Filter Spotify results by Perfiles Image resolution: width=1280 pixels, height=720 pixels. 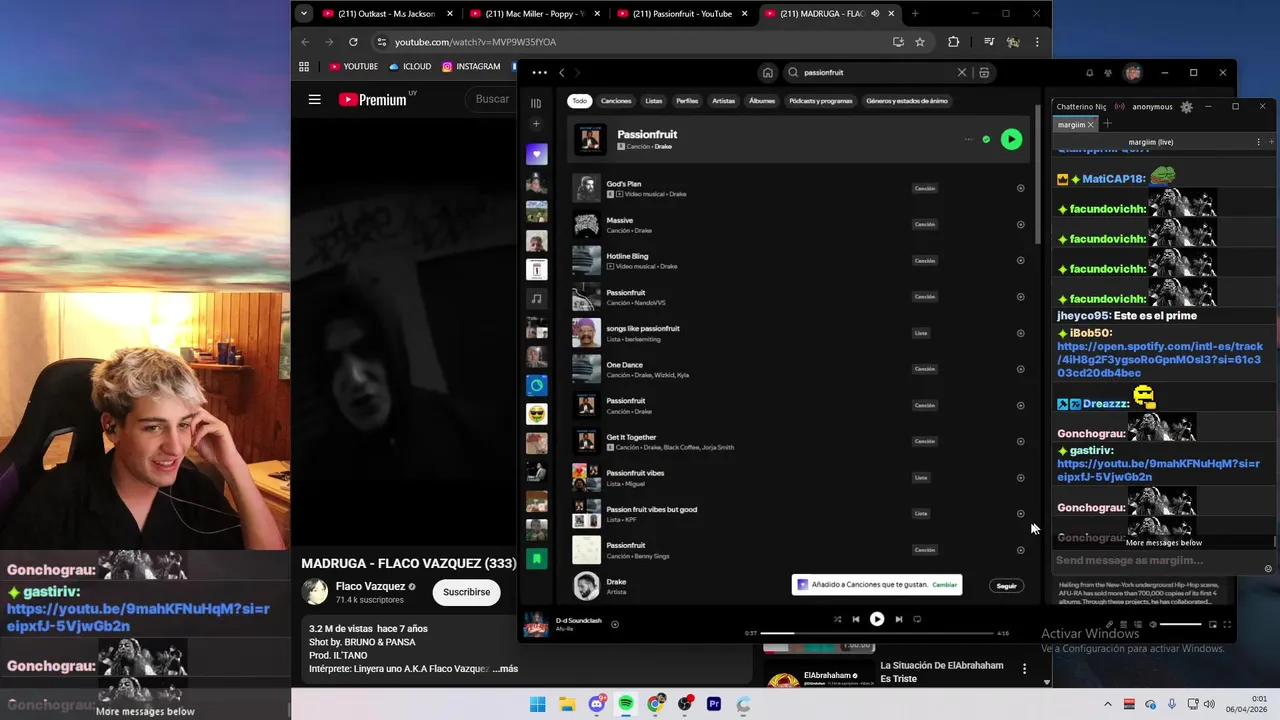point(687,101)
